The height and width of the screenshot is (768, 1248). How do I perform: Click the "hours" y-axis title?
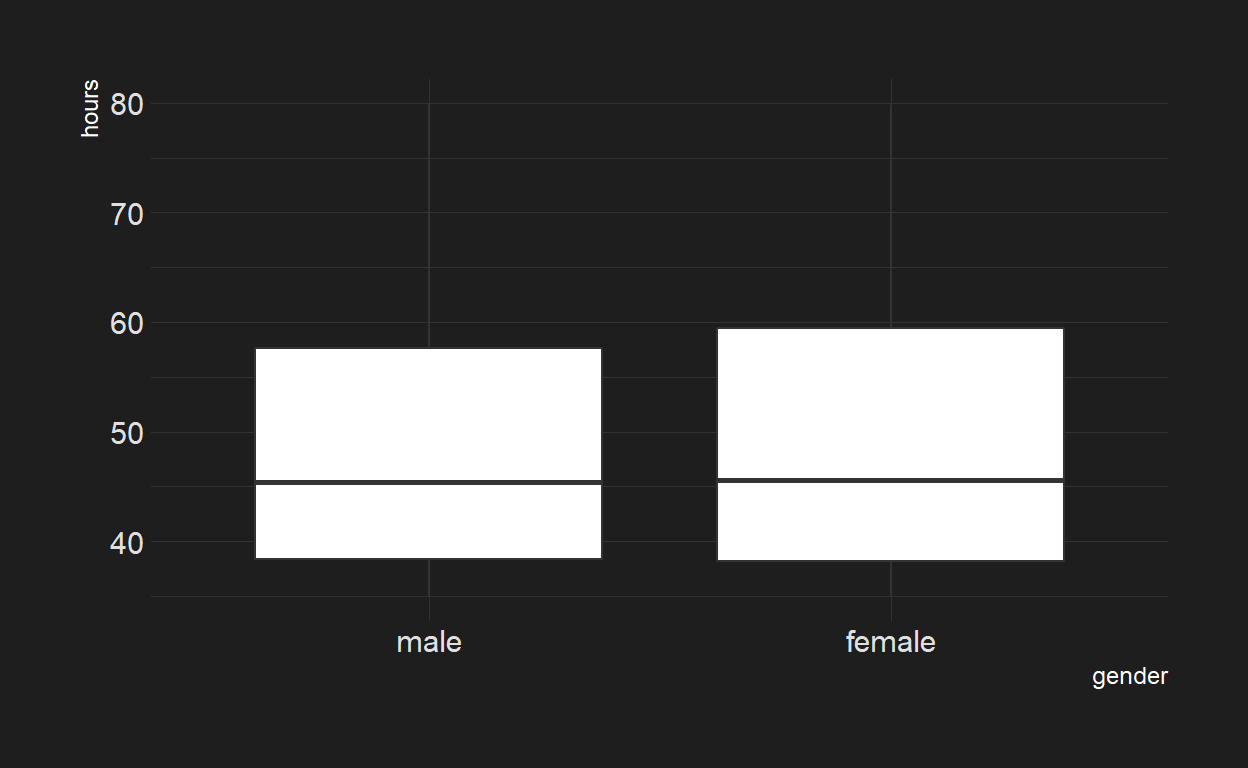pyautogui.click(x=91, y=108)
